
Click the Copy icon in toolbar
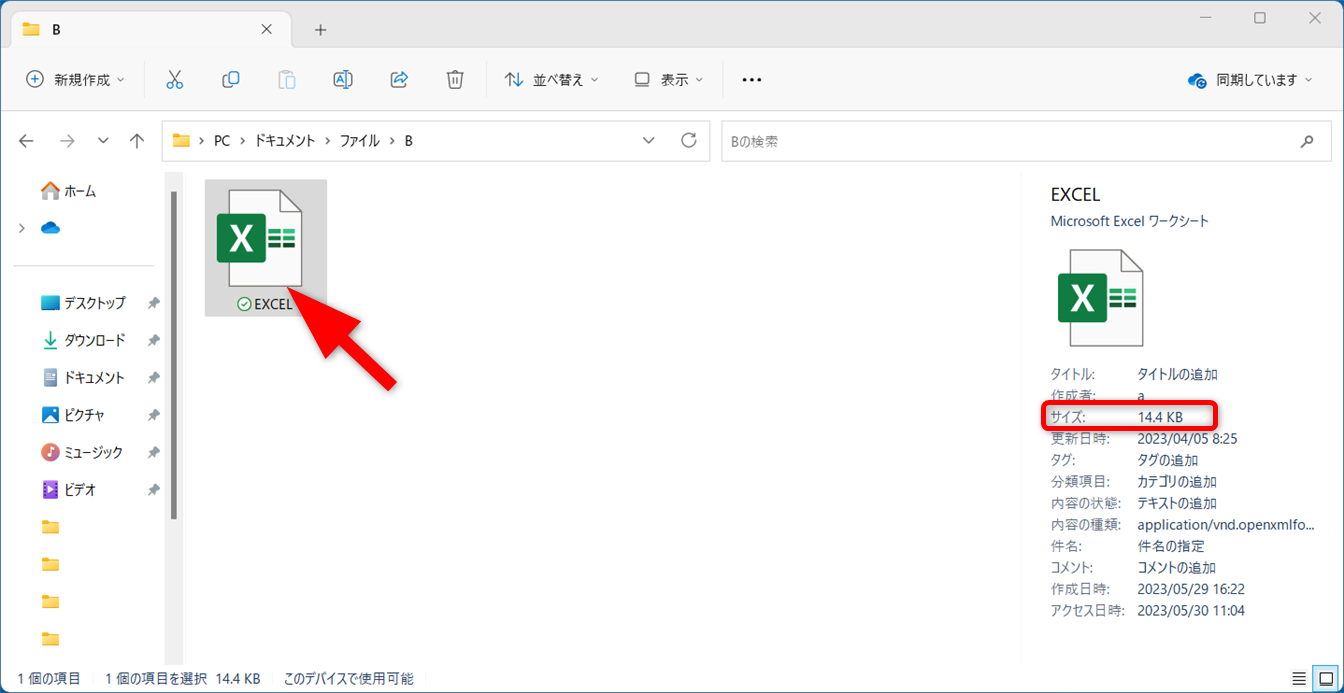click(x=231, y=80)
